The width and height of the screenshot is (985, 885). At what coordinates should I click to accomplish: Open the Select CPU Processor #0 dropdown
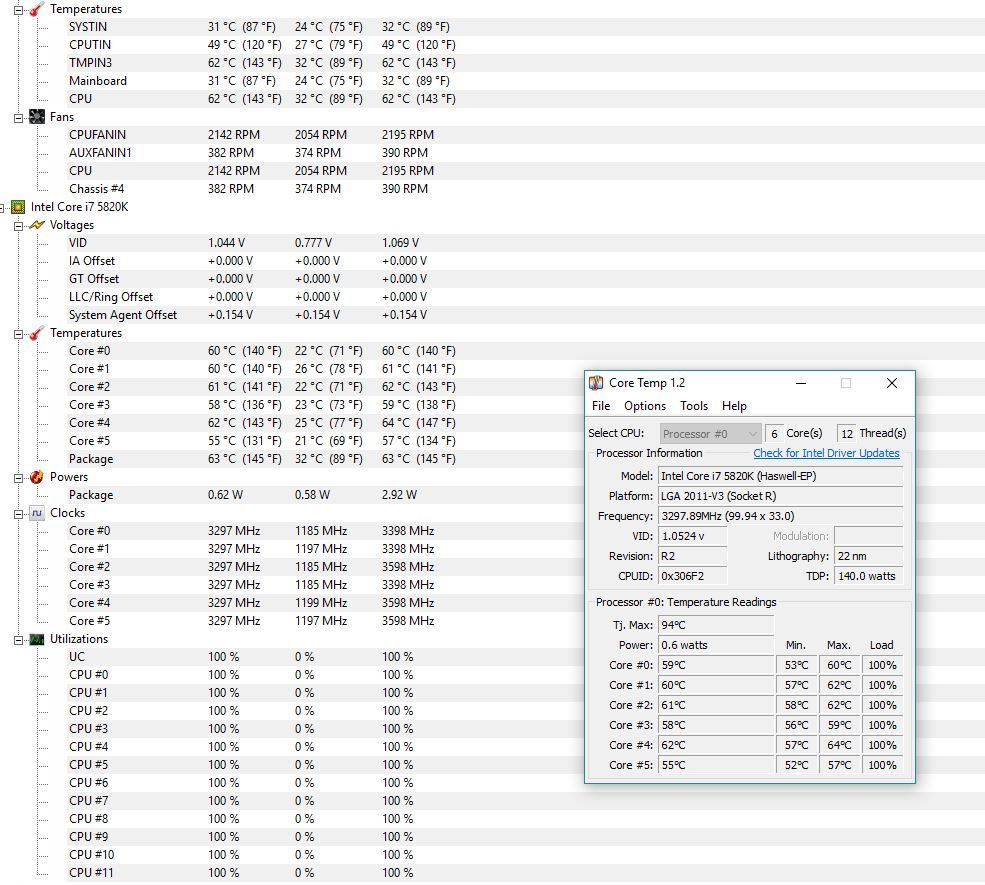[710, 433]
